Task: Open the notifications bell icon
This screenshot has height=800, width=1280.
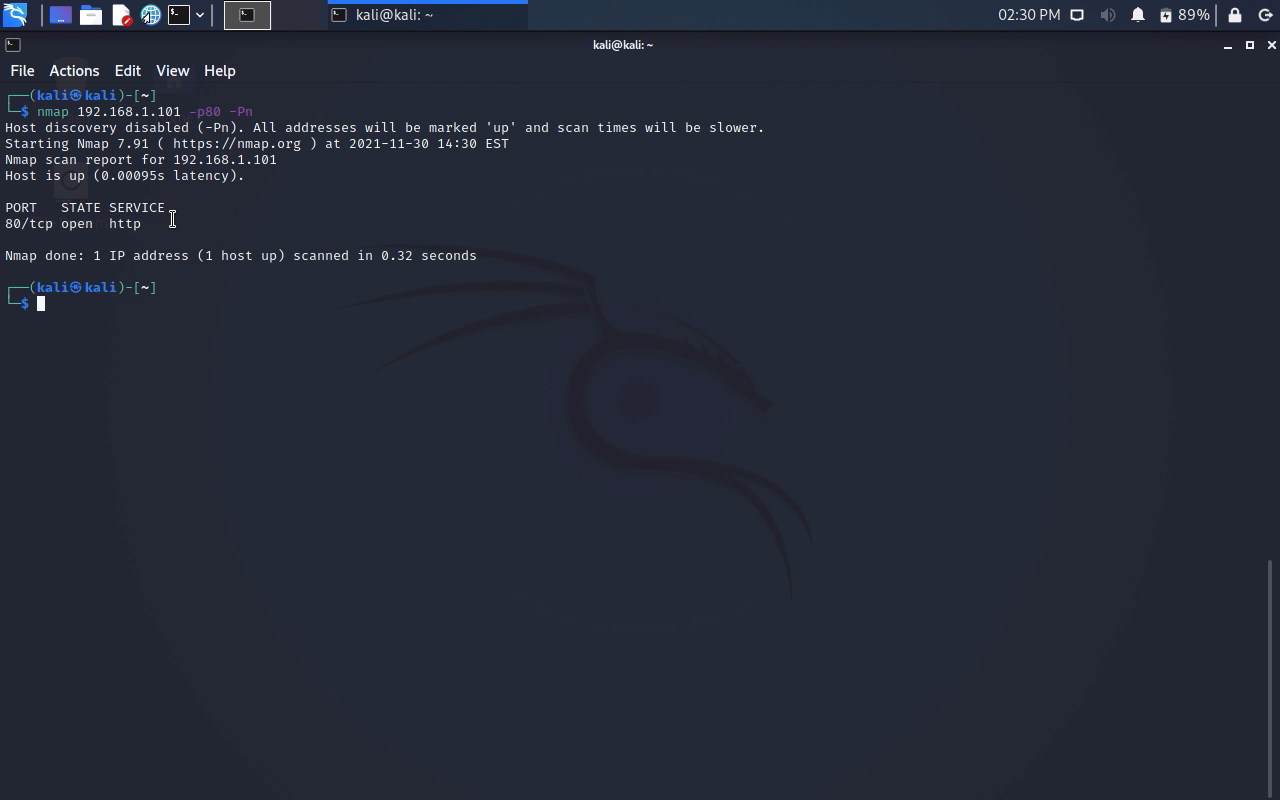Action: click(1138, 15)
